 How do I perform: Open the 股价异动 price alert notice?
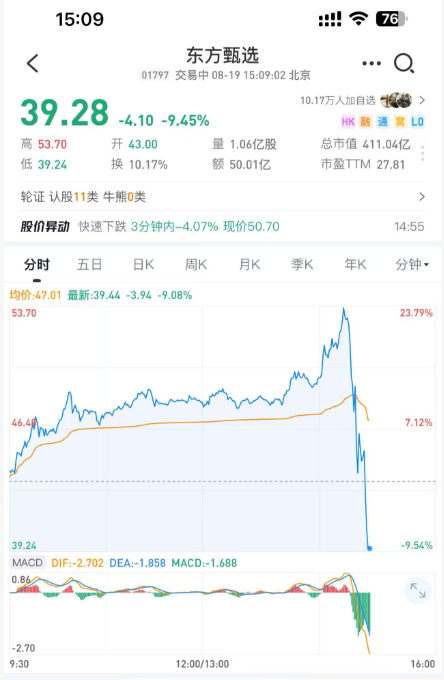[222, 226]
